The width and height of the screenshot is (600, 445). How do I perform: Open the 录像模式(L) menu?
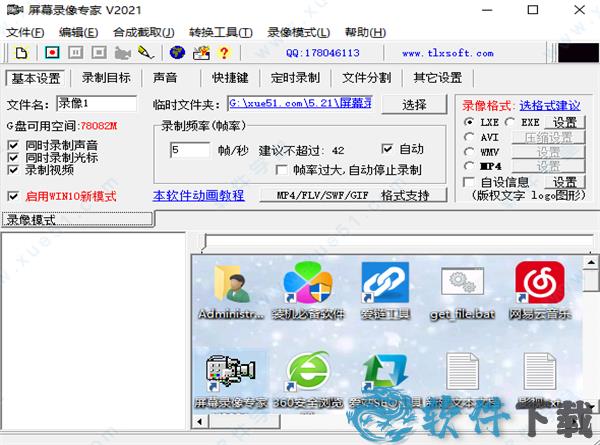pyautogui.click(x=298, y=33)
